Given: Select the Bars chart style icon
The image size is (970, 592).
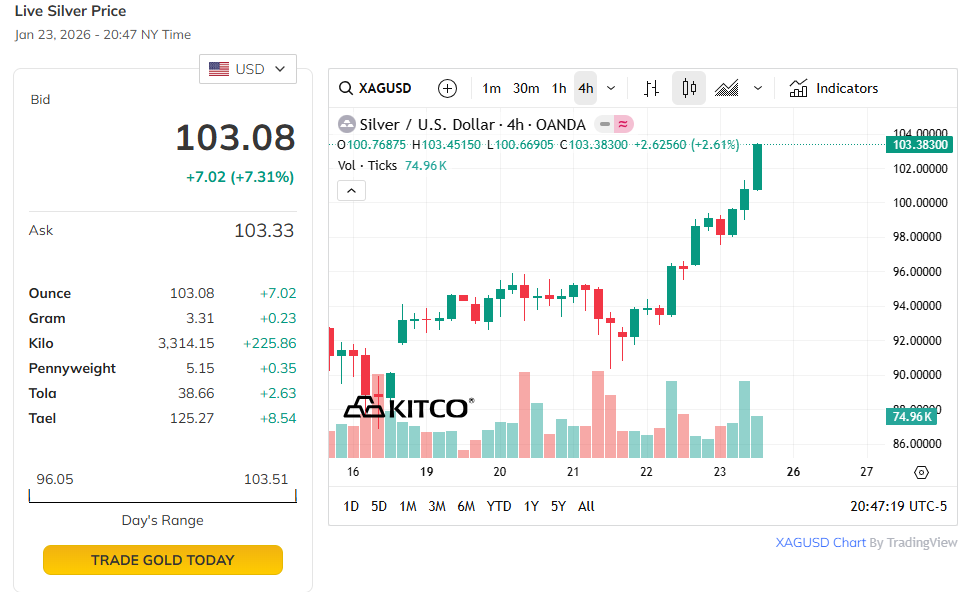Looking at the screenshot, I should (652, 88).
